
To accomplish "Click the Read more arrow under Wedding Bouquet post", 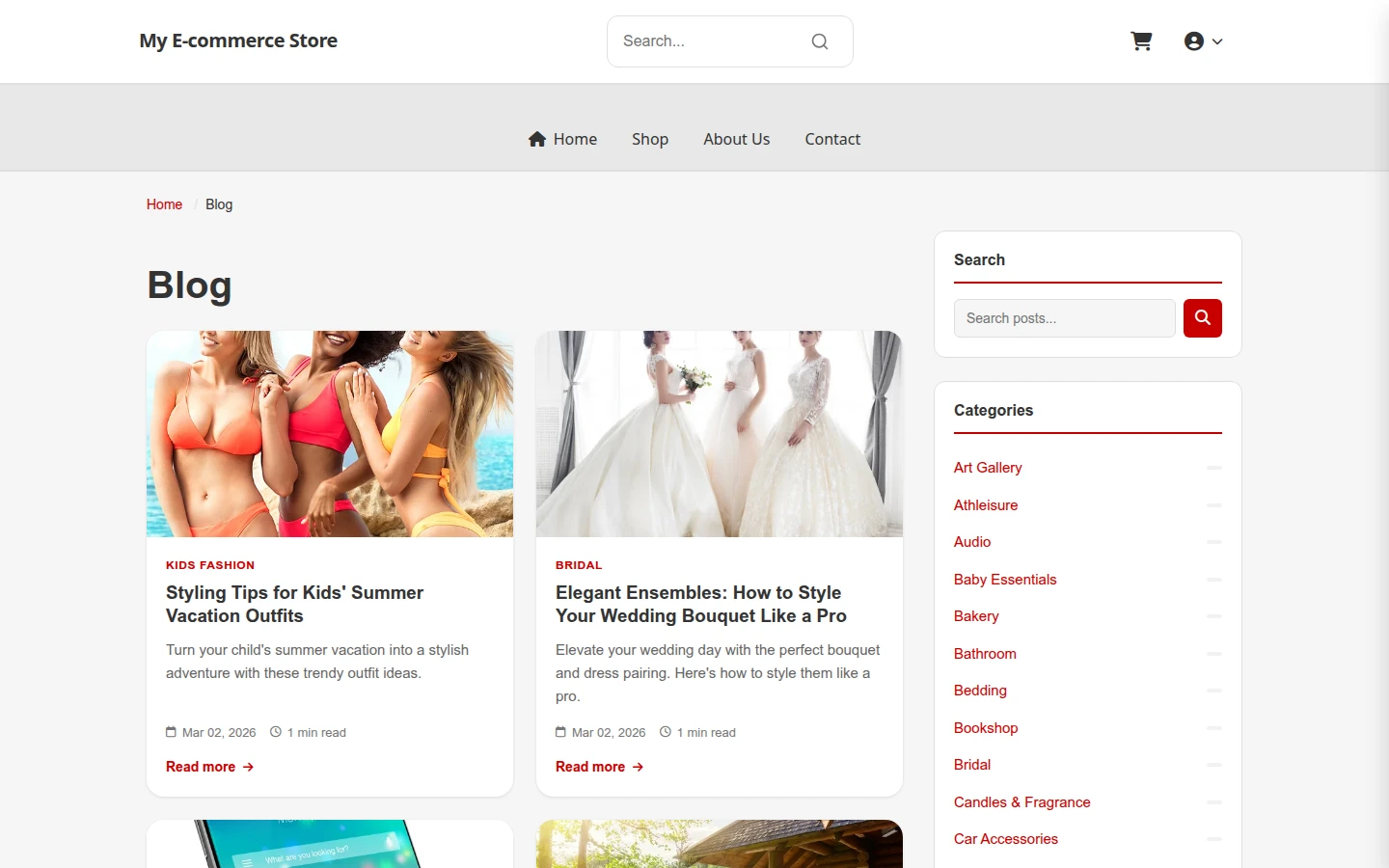I will pyautogui.click(x=638, y=767).
